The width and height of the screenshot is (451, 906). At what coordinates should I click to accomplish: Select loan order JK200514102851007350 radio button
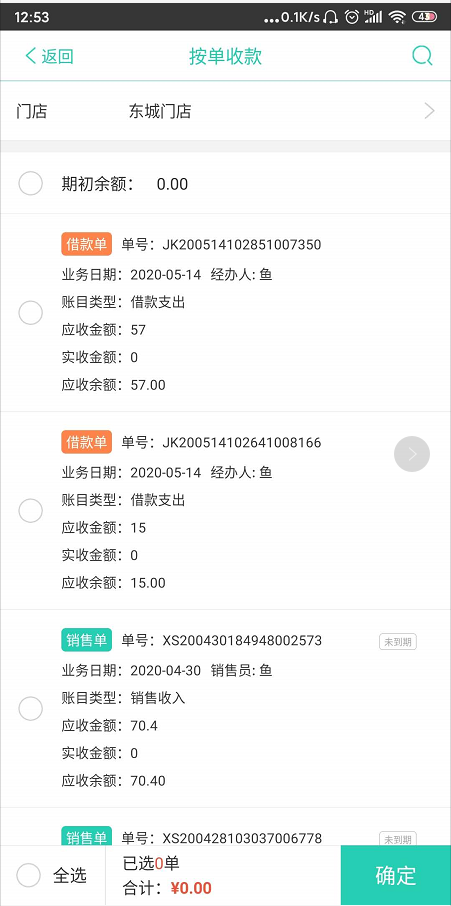click(31, 313)
